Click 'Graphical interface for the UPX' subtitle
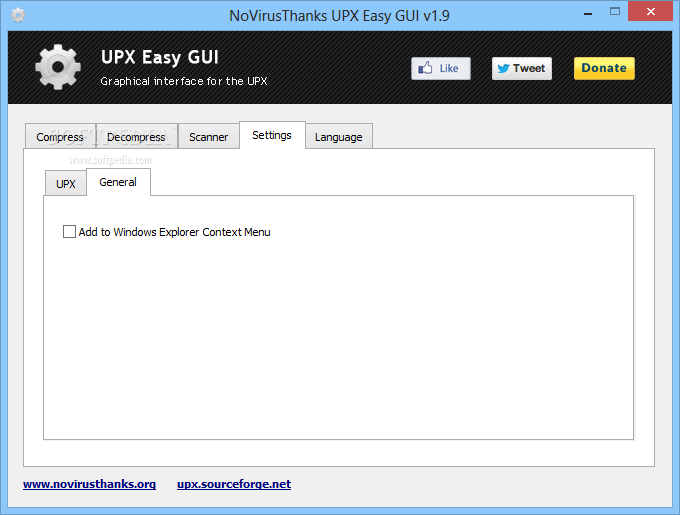This screenshot has height=515, width=680. coord(184,81)
